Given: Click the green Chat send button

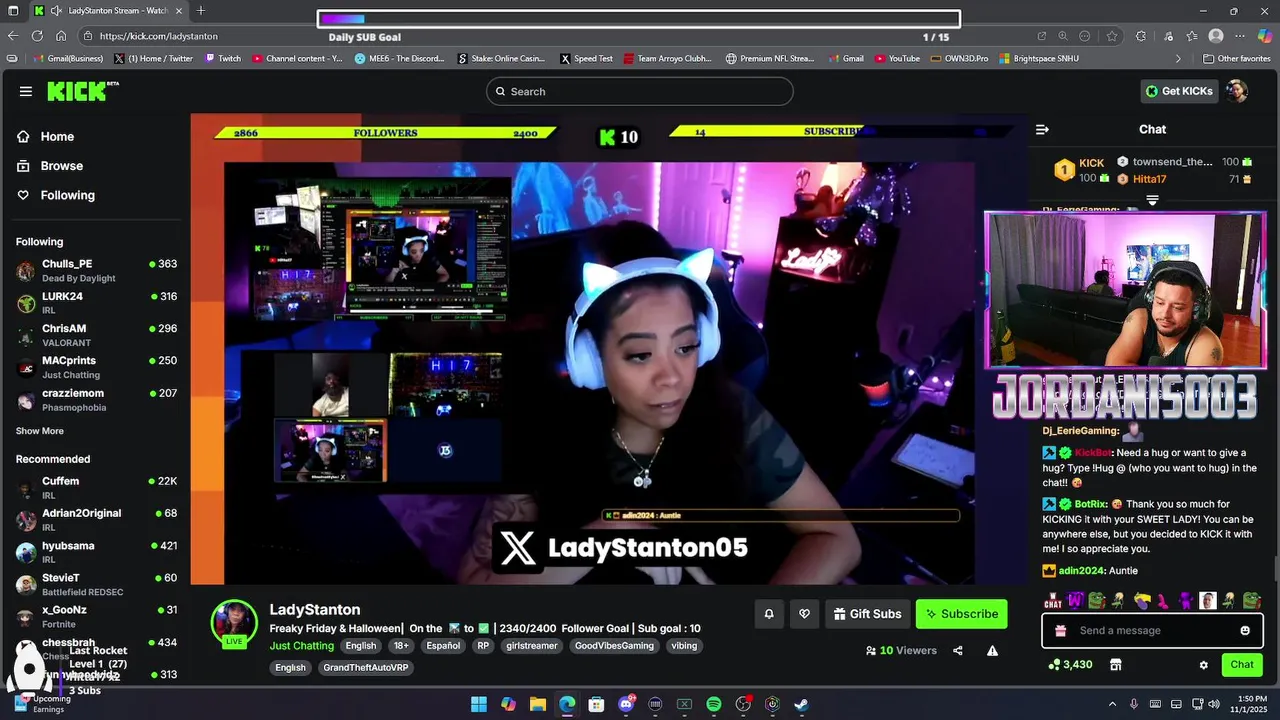Looking at the screenshot, I should pos(1242,665).
